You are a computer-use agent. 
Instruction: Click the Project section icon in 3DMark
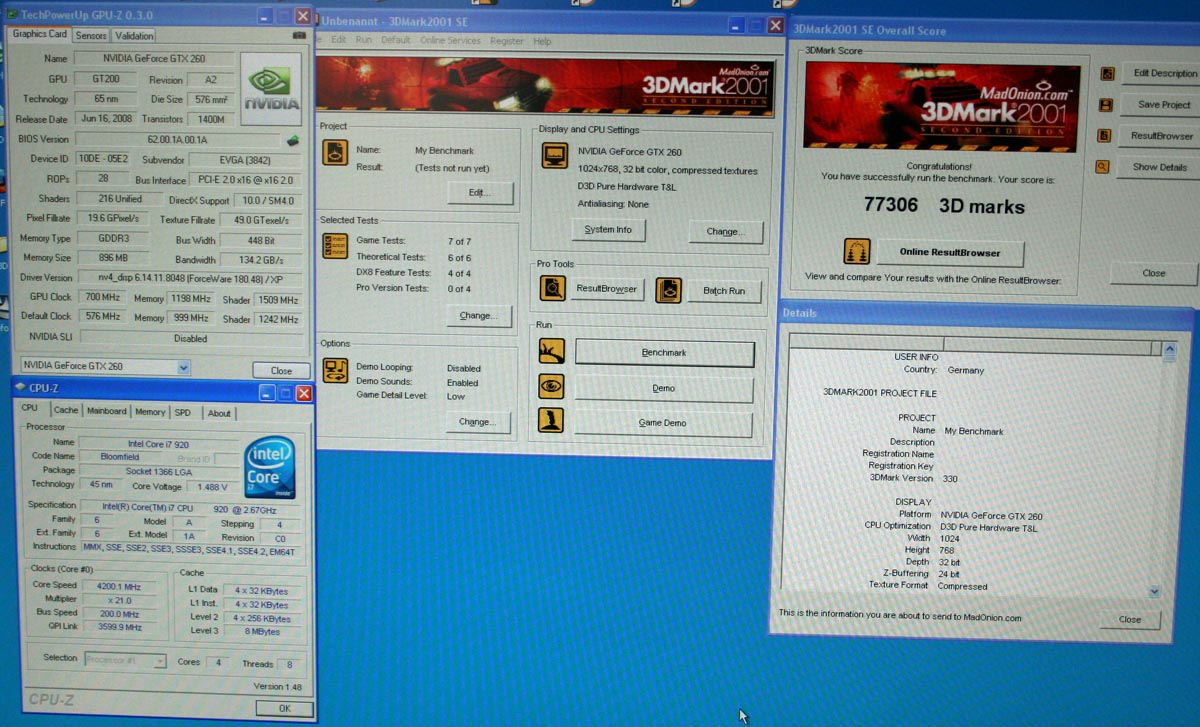click(335, 154)
